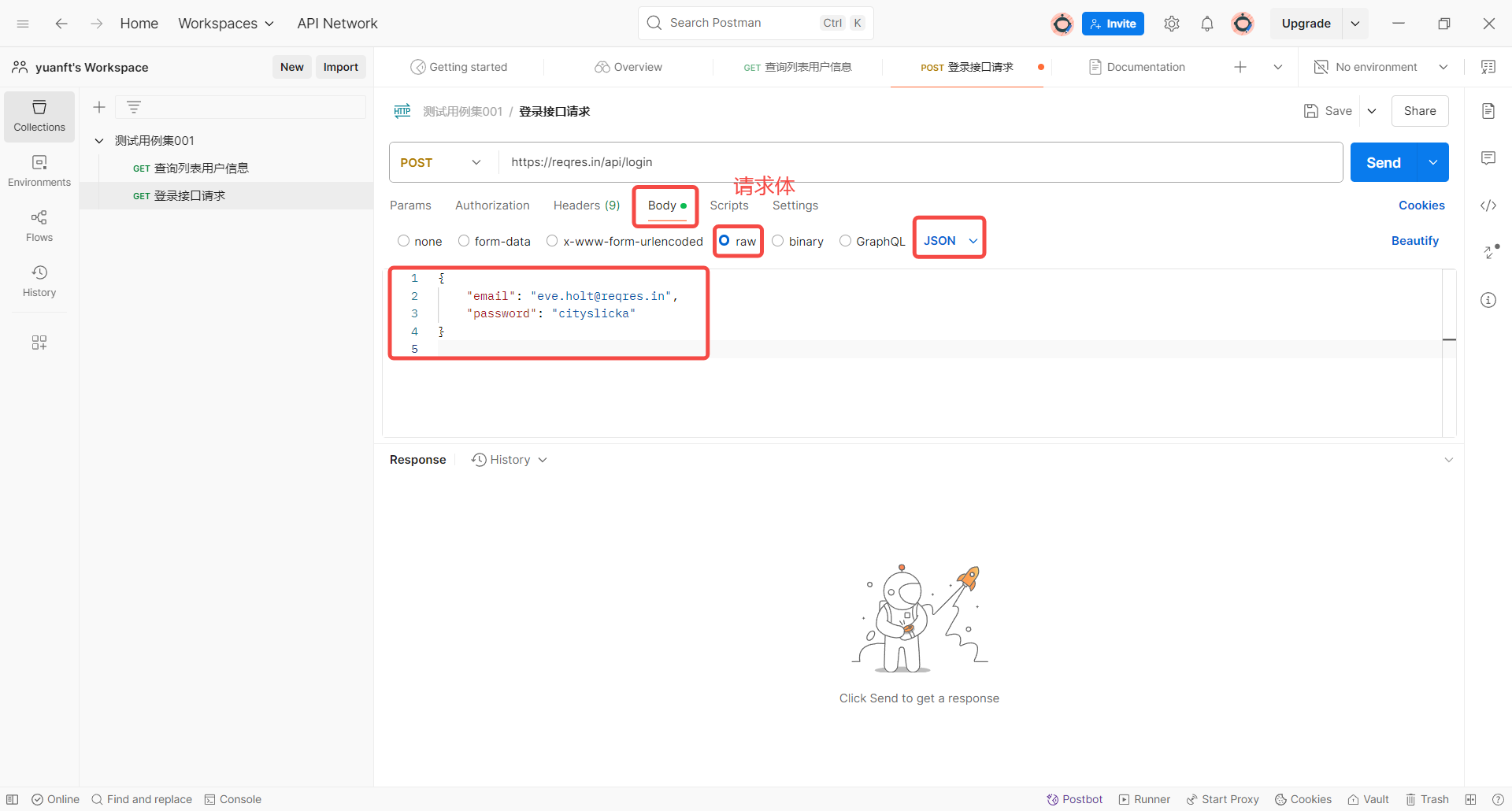Expand the Send button arrow options
Screen dimensions: 1512x811
point(1433,162)
